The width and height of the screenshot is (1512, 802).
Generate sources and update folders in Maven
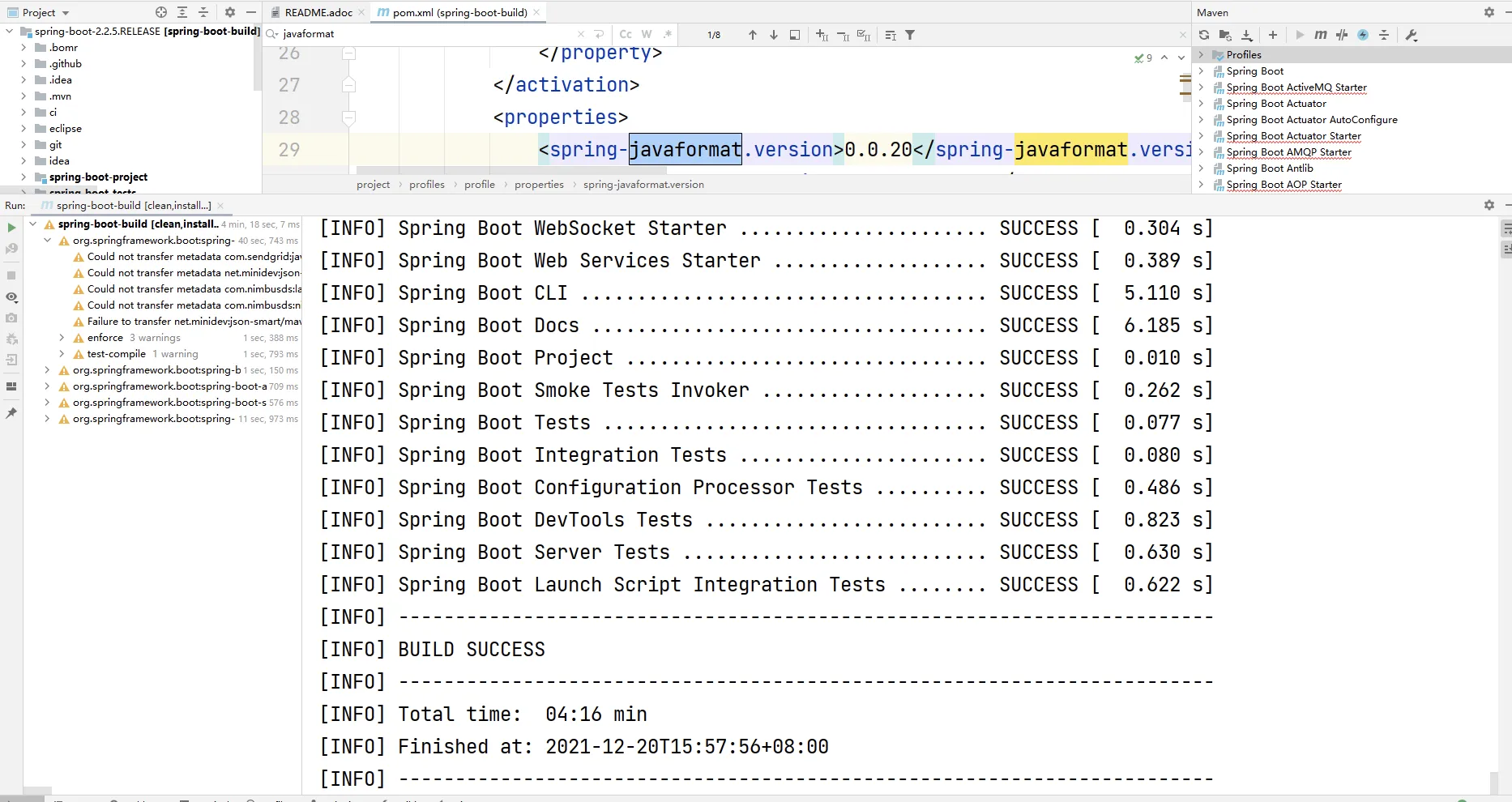pos(1225,35)
